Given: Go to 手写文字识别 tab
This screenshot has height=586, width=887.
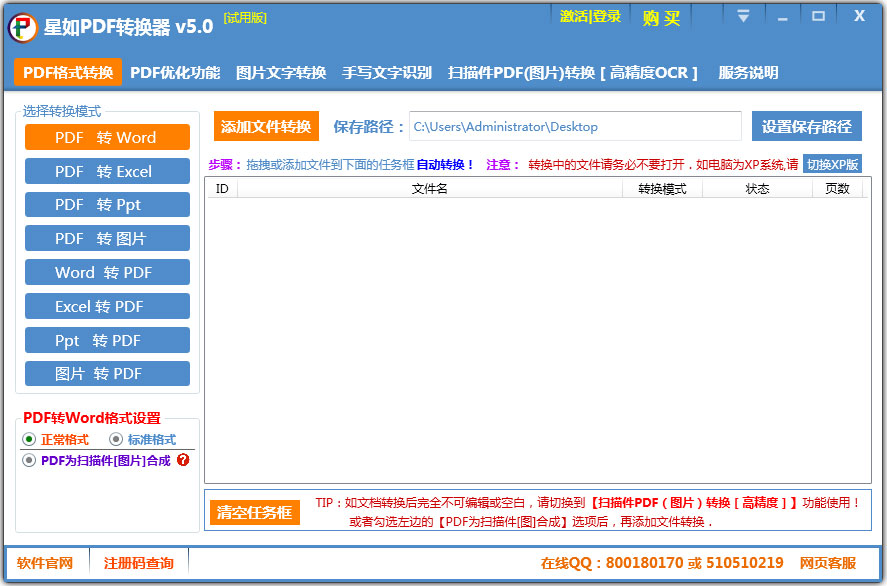Looking at the screenshot, I should click(x=387, y=72).
